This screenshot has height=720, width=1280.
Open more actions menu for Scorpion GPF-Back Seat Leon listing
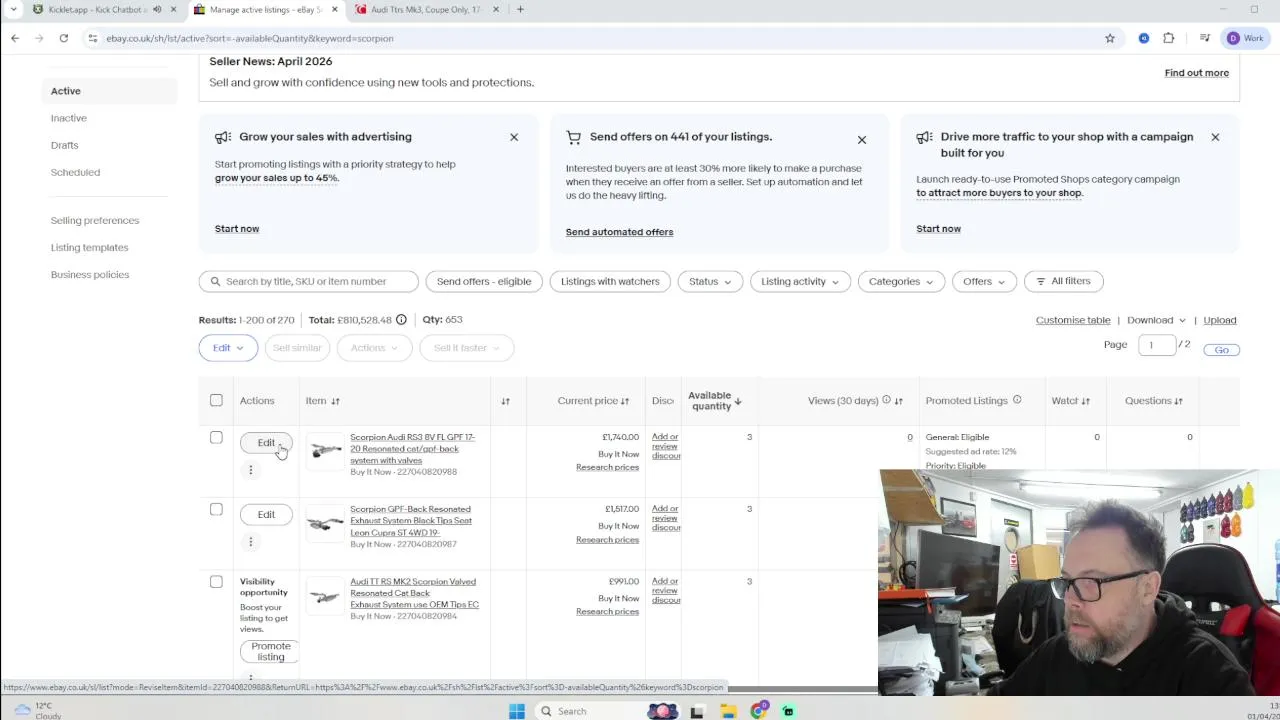[x=250, y=542]
